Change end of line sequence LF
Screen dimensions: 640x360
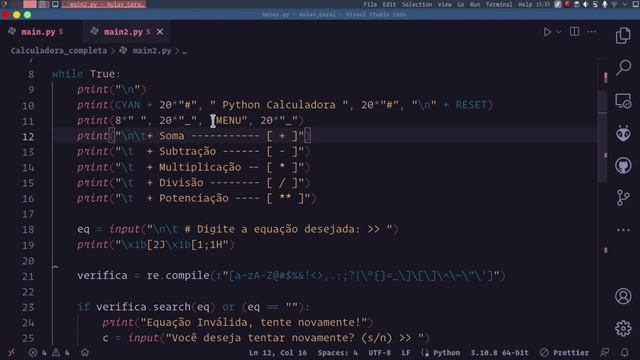[x=406, y=353]
